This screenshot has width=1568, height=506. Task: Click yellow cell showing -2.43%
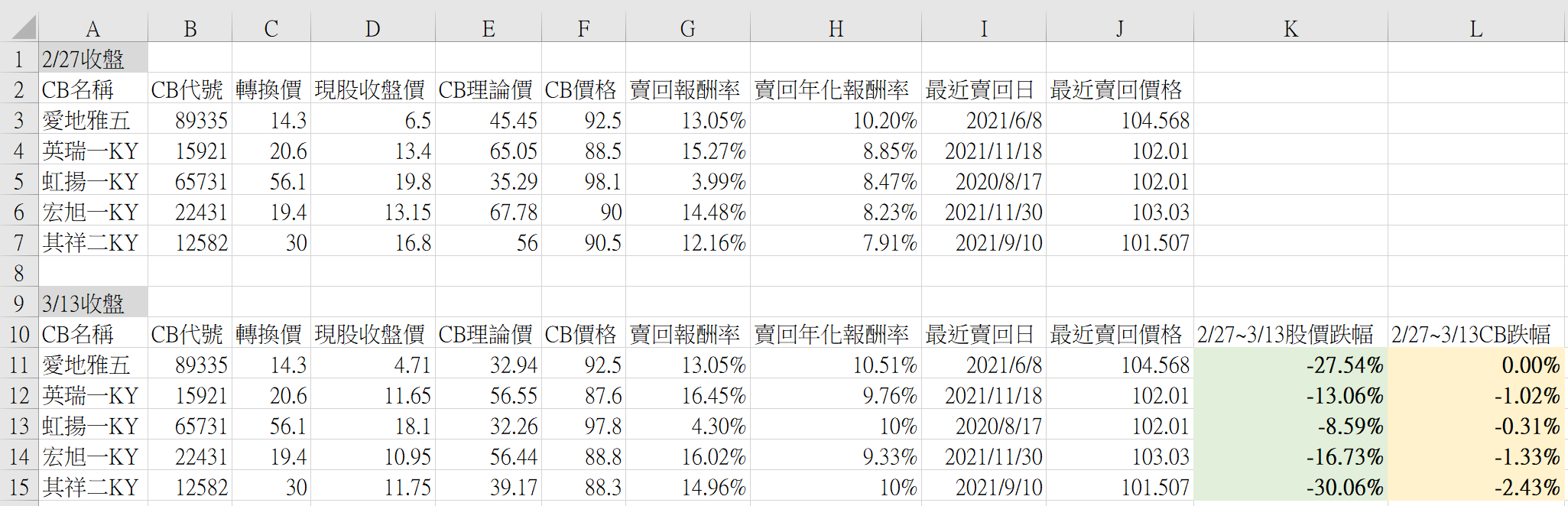click(1476, 487)
